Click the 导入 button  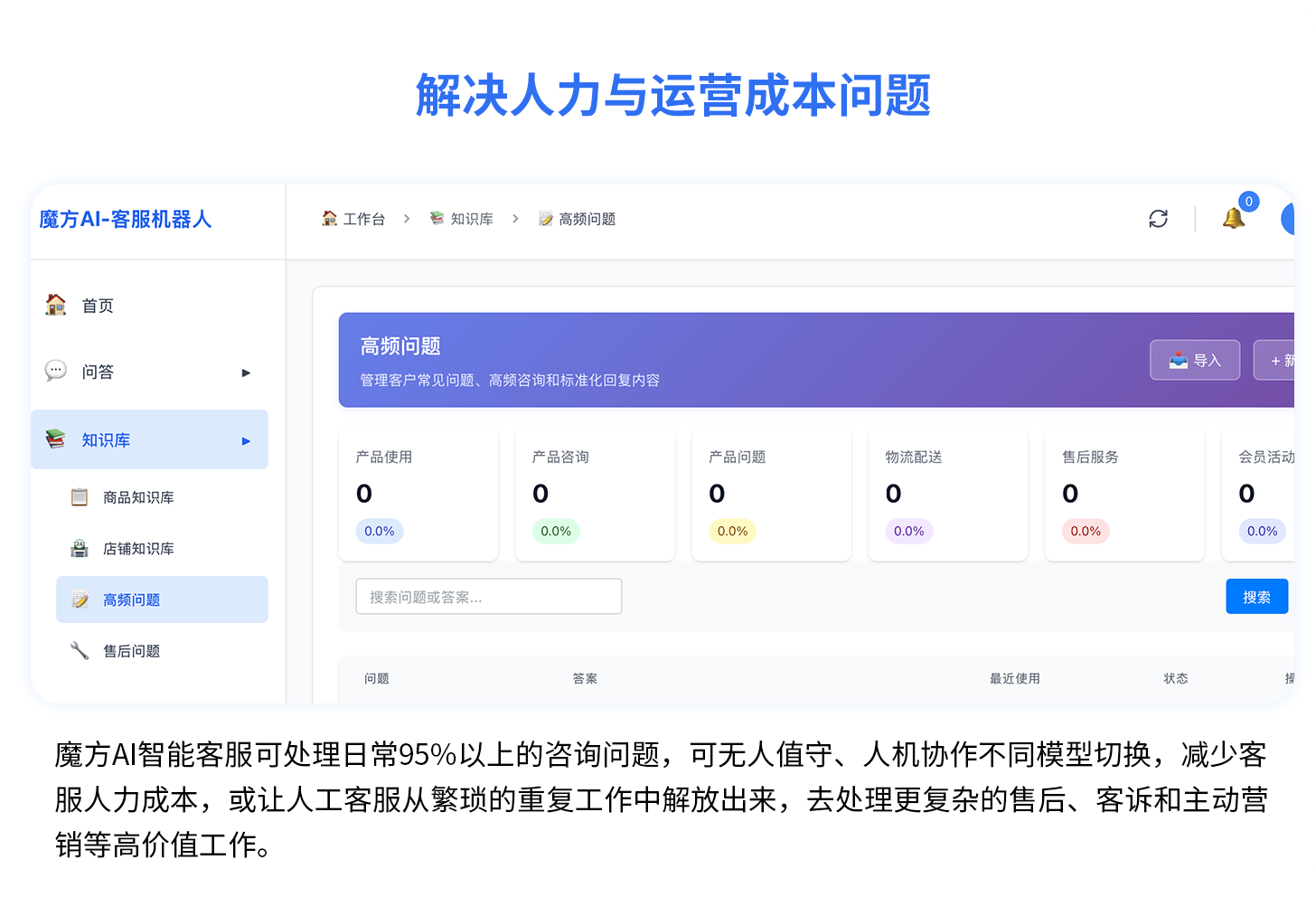pos(1194,360)
